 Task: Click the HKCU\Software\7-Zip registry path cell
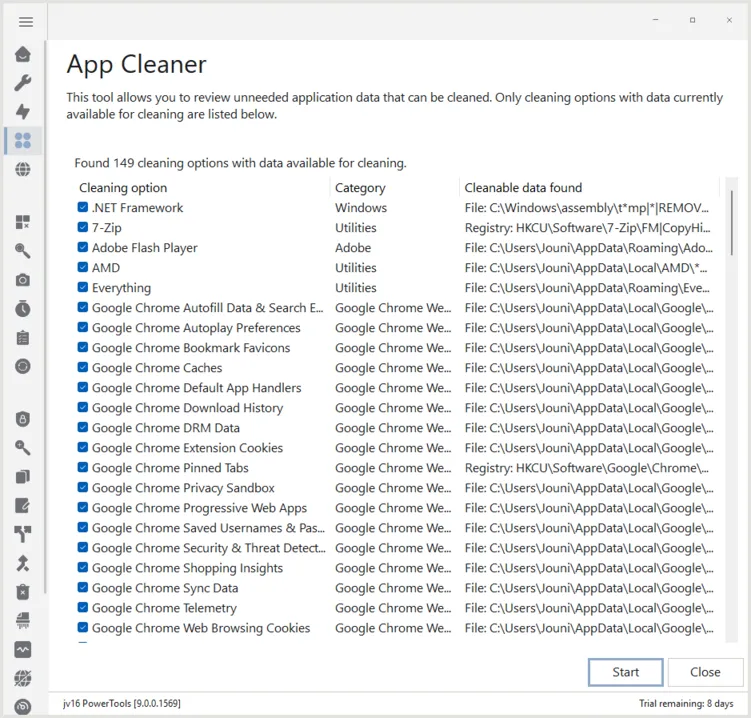(x=587, y=228)
